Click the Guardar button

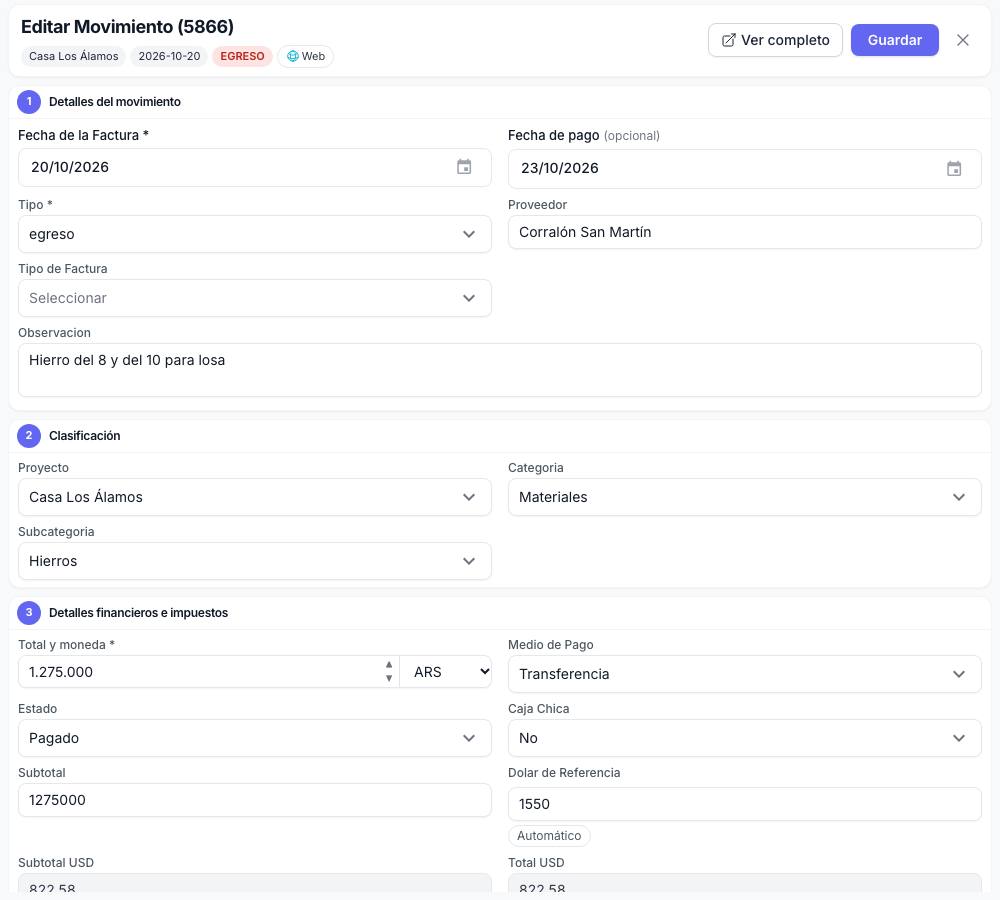click(894, 40)
